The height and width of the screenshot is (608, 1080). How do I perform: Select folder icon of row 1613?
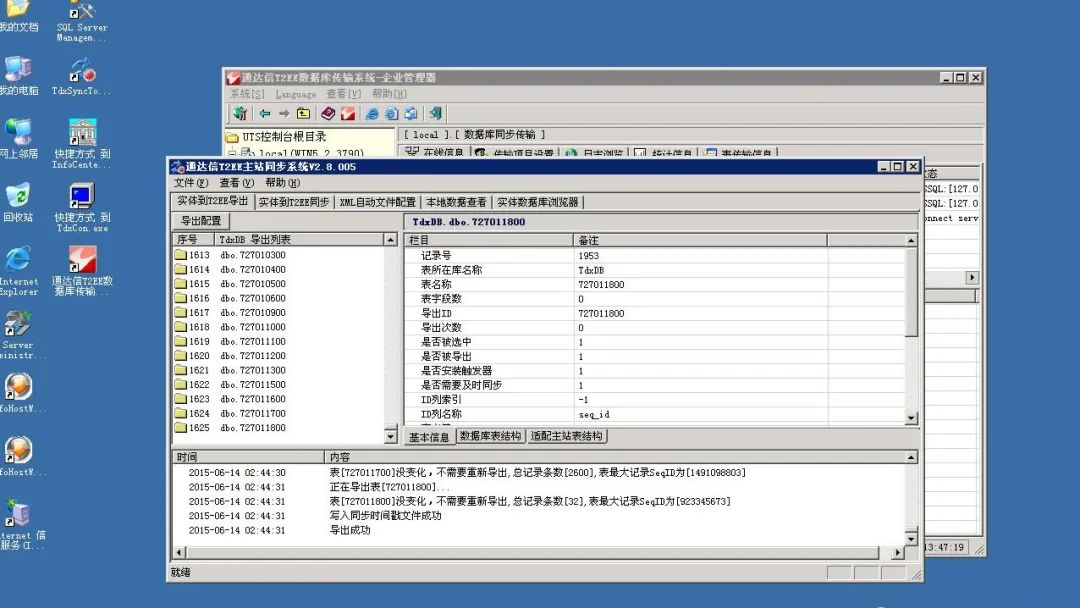point(180,255)
